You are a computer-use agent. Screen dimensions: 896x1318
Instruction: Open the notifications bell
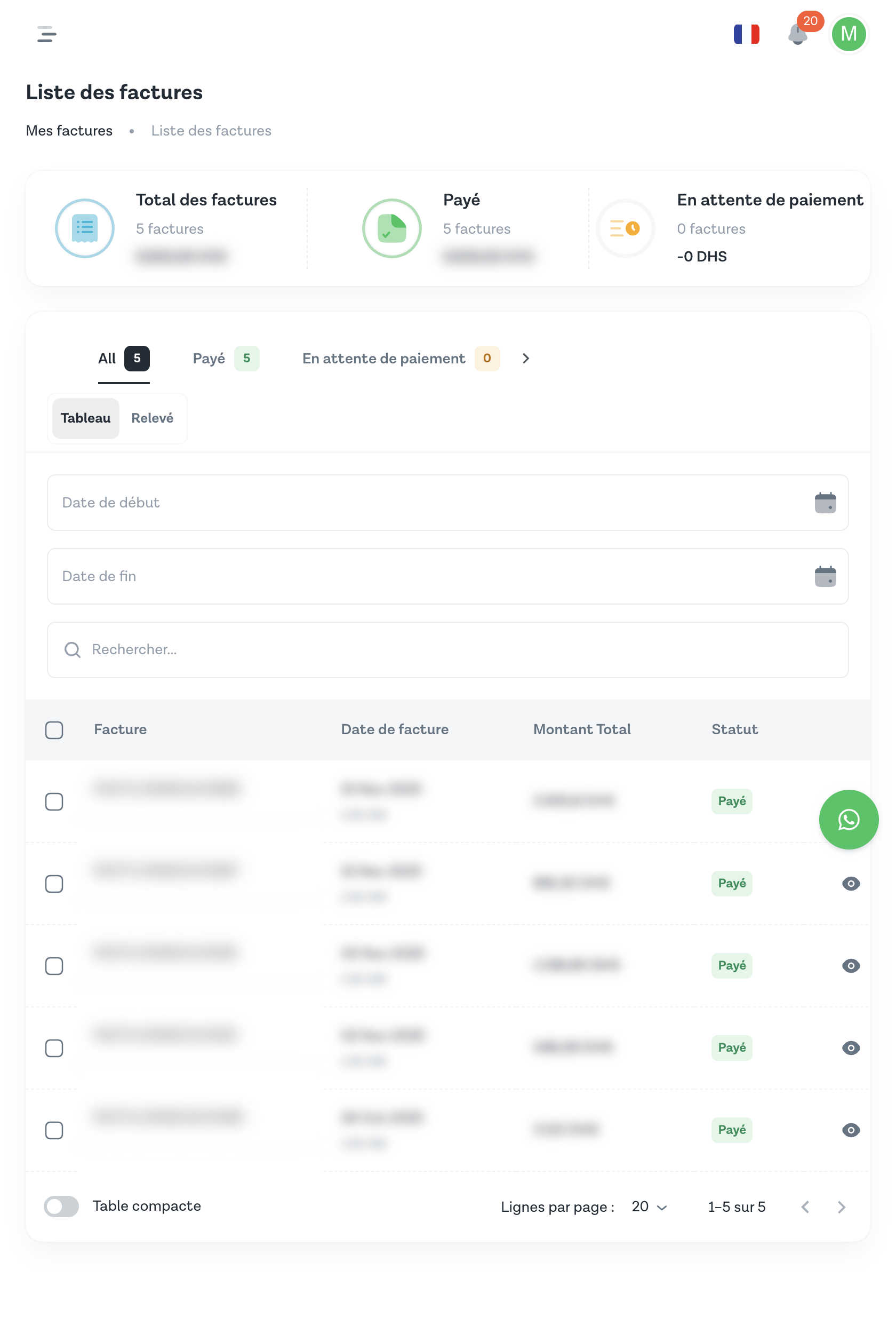pos(797,35)
